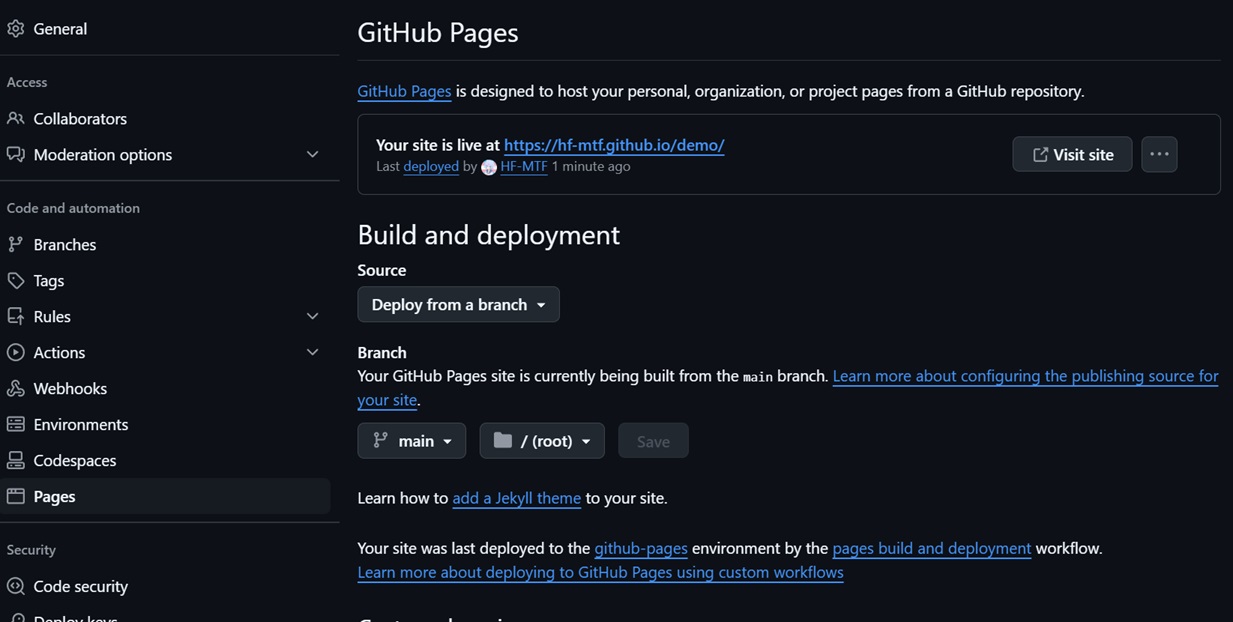
Task: Click the General gear icon
Action: [16, 29]
